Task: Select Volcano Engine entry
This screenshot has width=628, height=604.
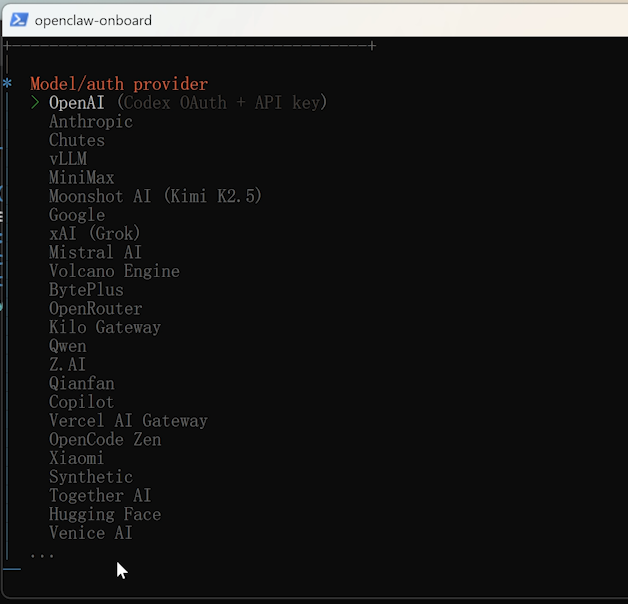Action: tap(114, 271)
